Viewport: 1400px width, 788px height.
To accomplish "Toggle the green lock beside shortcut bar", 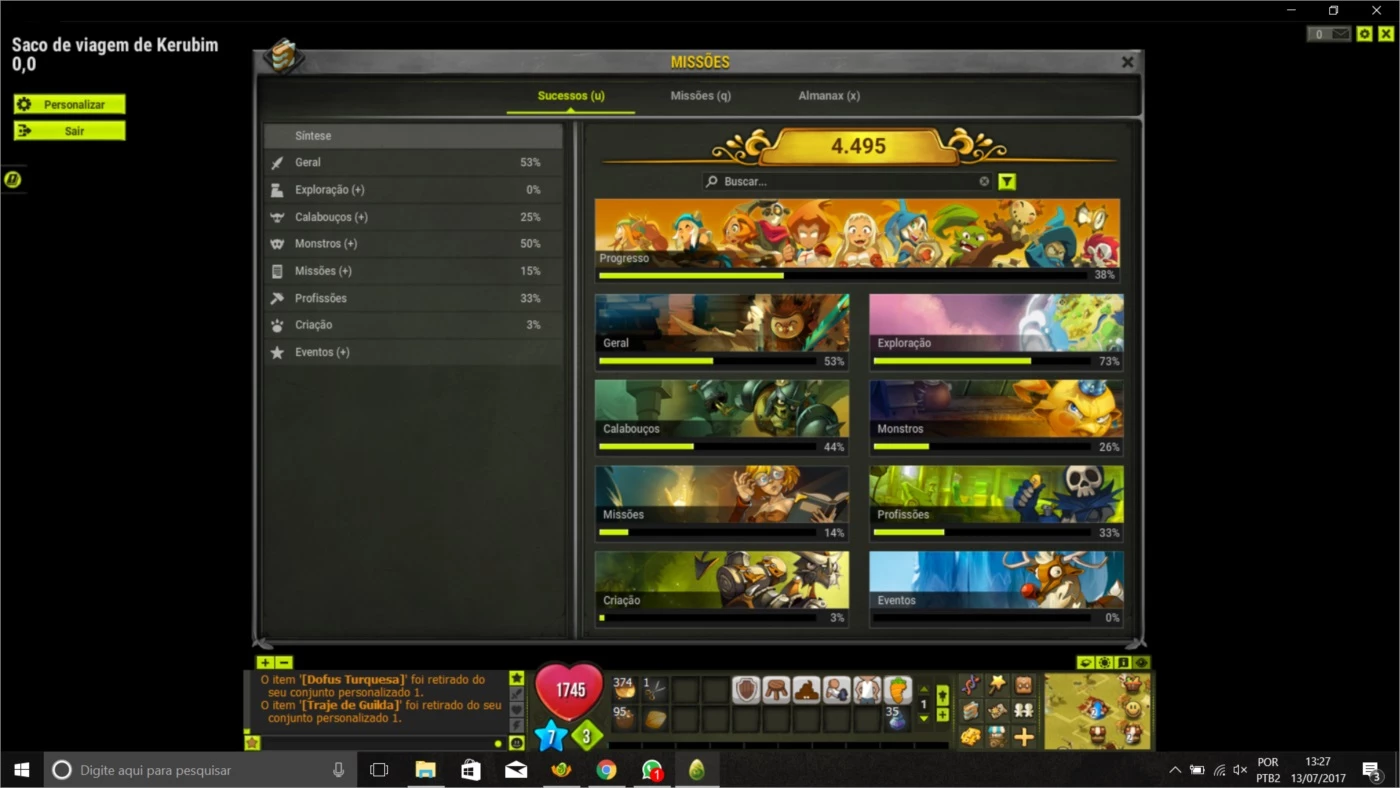I will pyautogui.click(x=942, y=695).
